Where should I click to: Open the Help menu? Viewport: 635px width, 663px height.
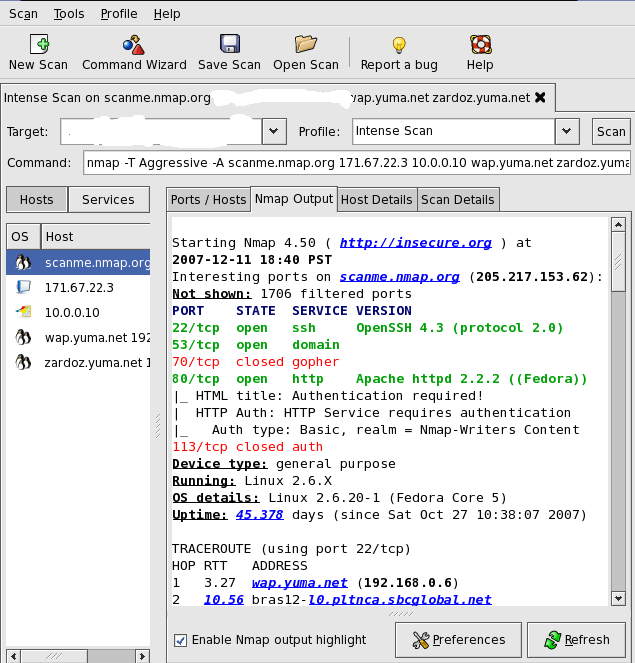(167, 14)
